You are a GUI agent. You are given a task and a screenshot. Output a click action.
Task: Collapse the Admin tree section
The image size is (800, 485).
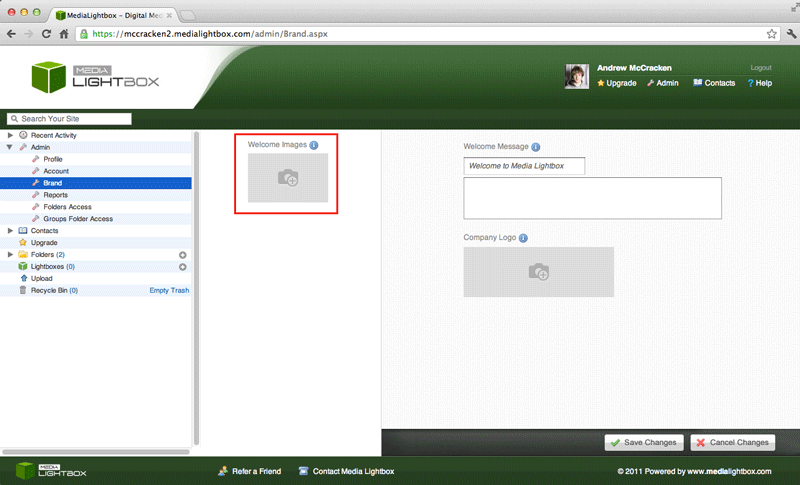[10, 147]
